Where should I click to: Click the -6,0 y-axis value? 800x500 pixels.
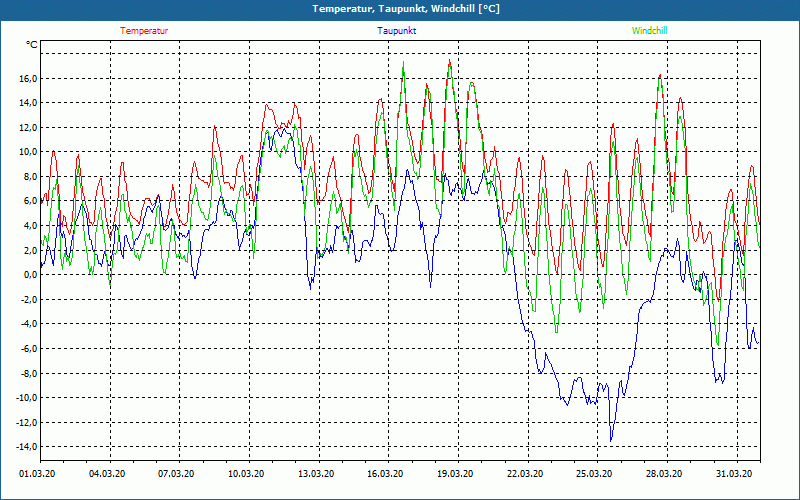coord(29,348)
